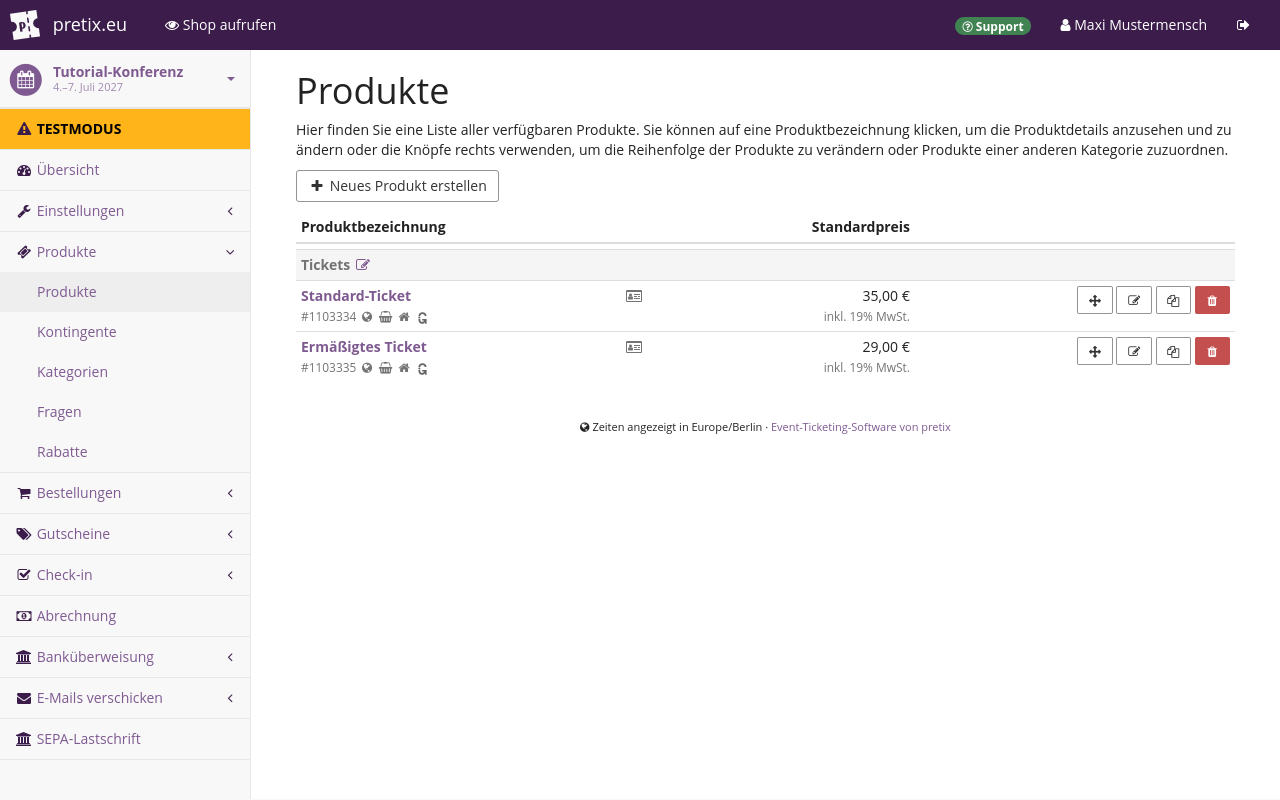Expand the E-Mails verschicken sidebar section
Image resolution: width=1280 pixels, height=800 pixels.
pyautogui.click(x=230, y=698)
